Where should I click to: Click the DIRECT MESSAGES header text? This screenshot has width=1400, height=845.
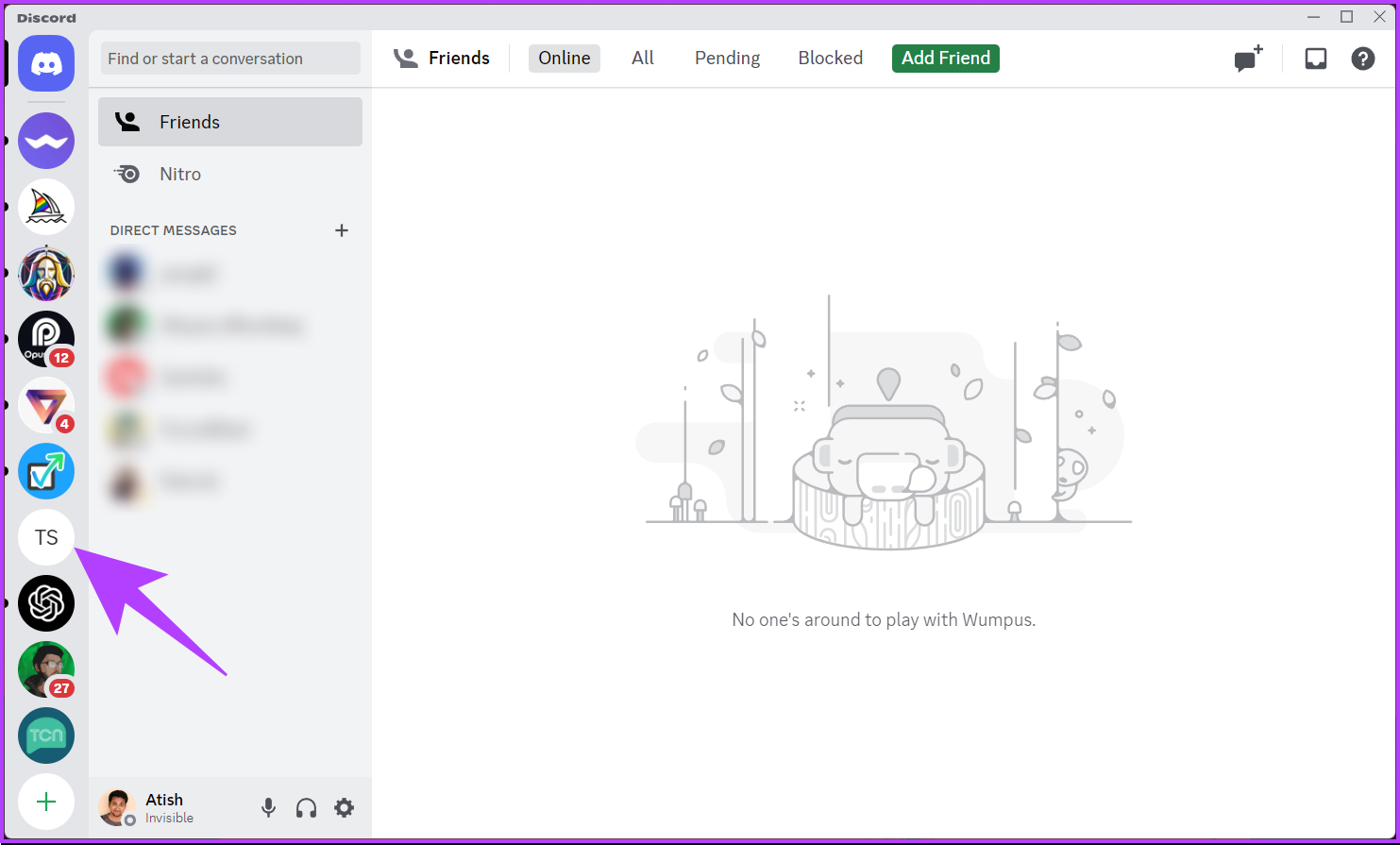[174, 230]
